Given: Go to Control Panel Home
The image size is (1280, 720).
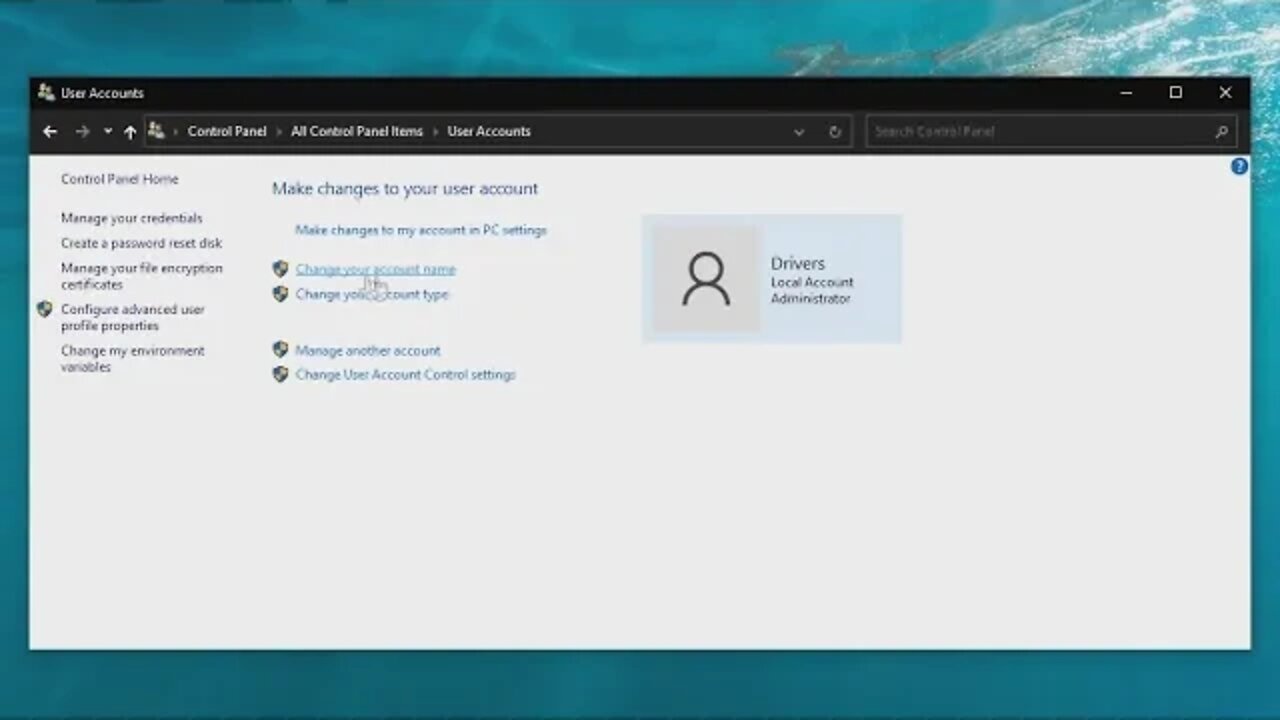Looking at the screenshot, I should [119, 179].
